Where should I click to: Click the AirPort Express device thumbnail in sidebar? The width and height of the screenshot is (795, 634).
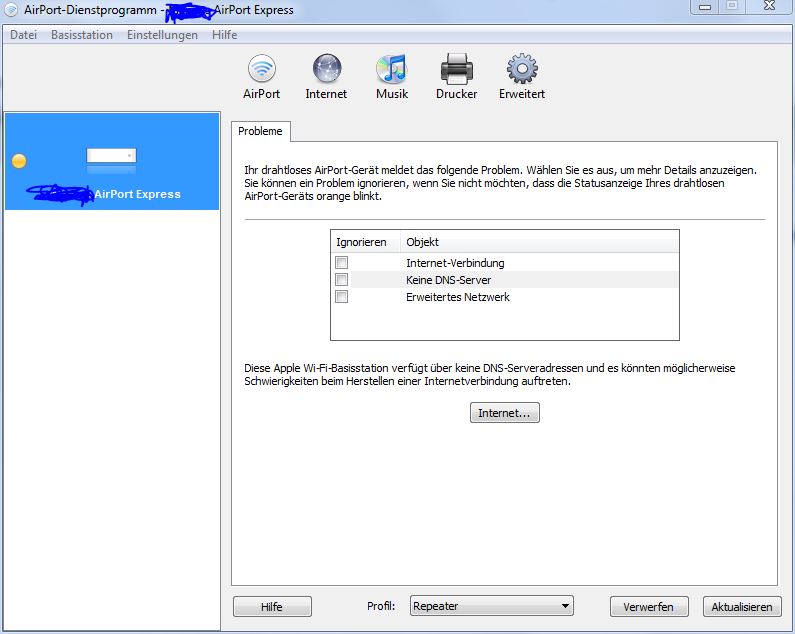111,159
